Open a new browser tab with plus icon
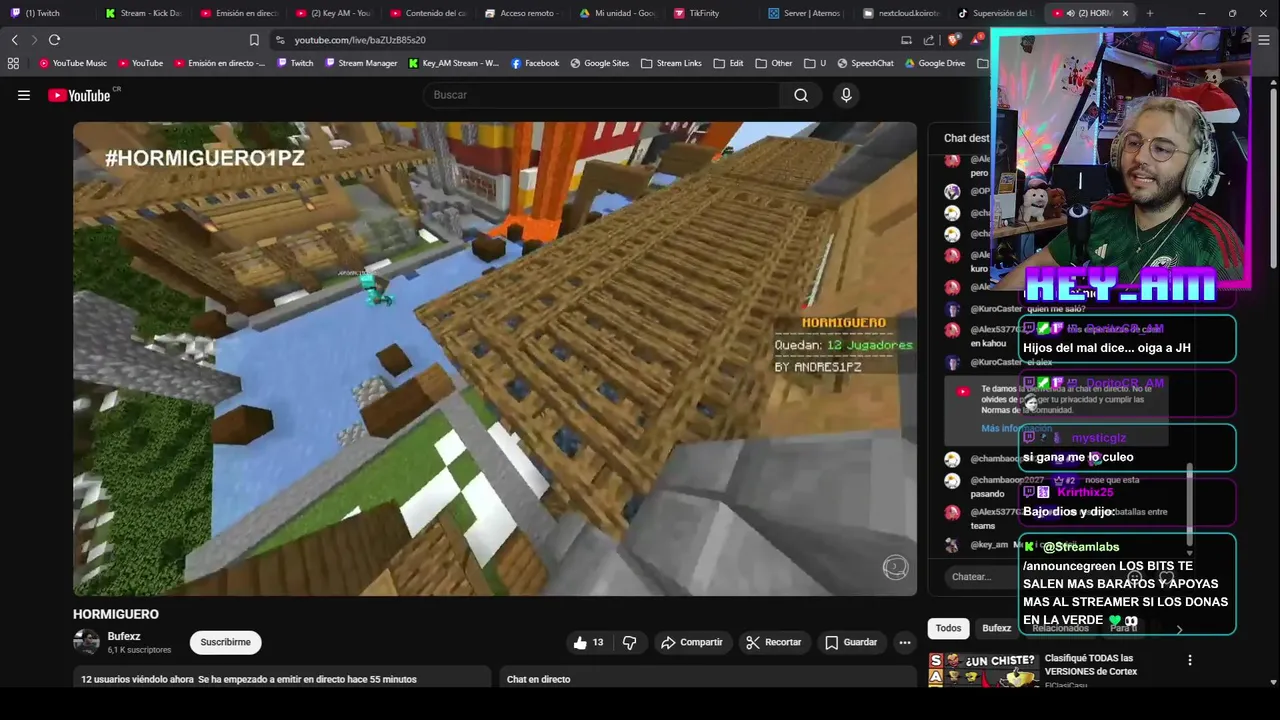The image size is (1280, 720). [1150, 13]
